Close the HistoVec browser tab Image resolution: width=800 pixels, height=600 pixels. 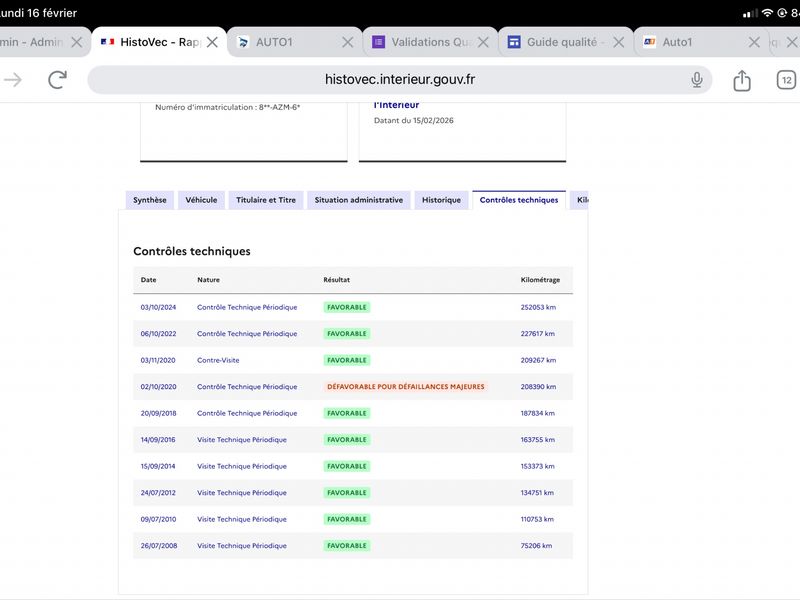coord(212,42)
